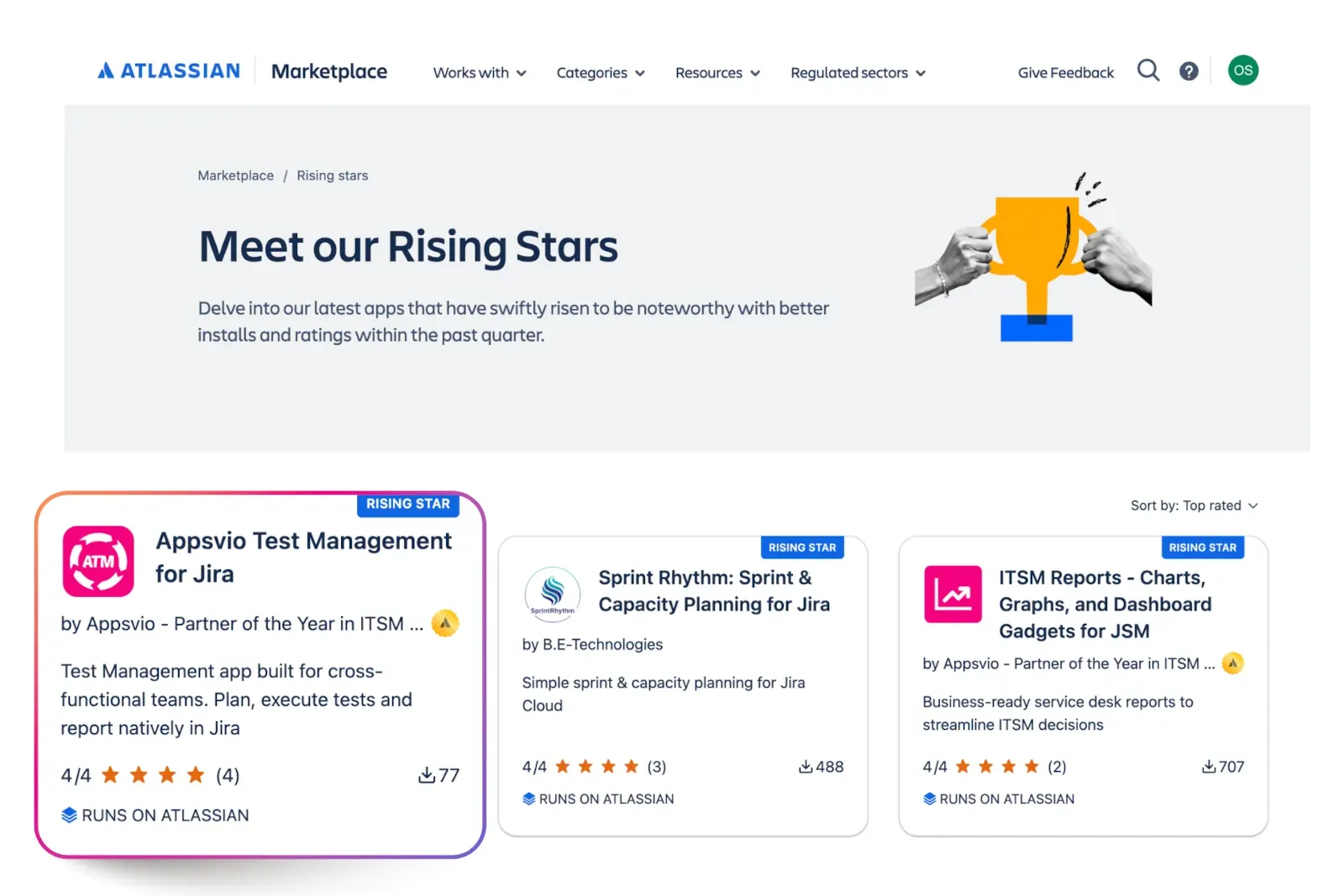Open the search icon in the header

coord(1147,71)
